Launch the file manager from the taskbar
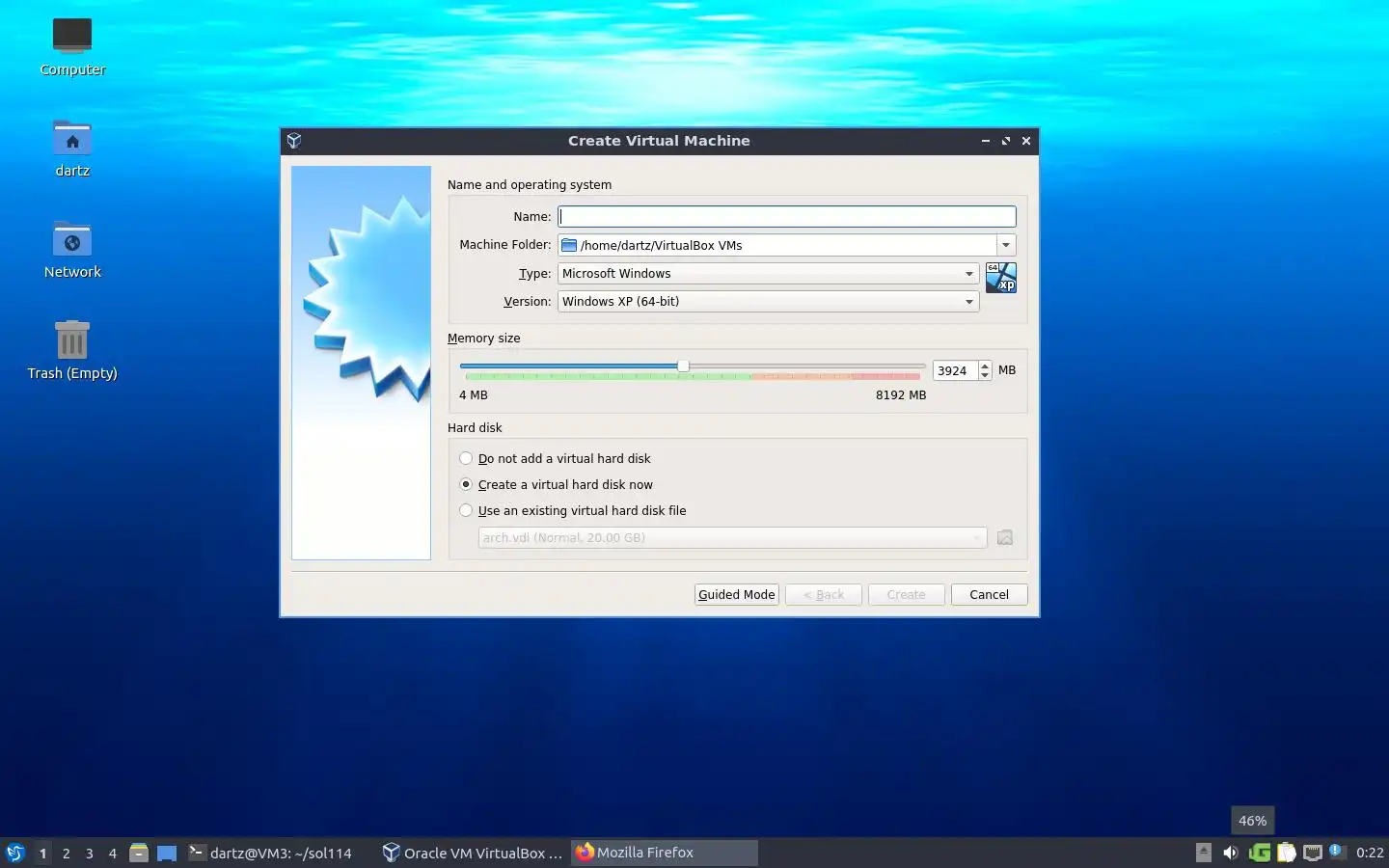The image size is (1389, 868). pos(139,853)
